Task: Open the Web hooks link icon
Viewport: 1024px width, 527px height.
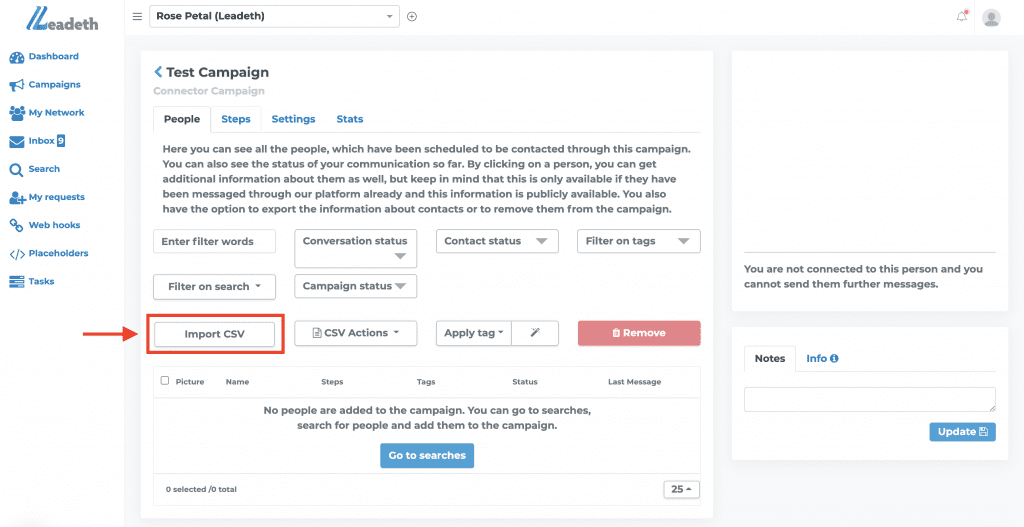Action: (17, 225)
